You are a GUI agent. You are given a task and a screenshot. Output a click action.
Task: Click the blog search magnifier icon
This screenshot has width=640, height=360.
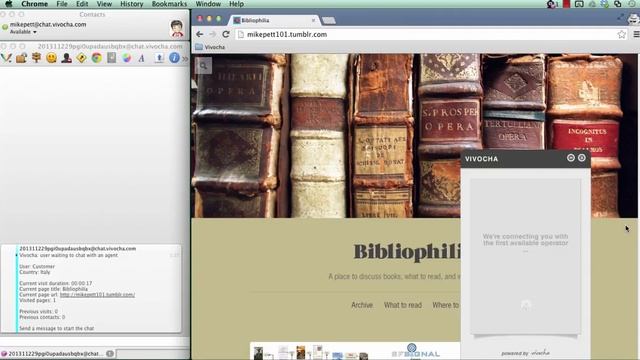click(203, 66)
